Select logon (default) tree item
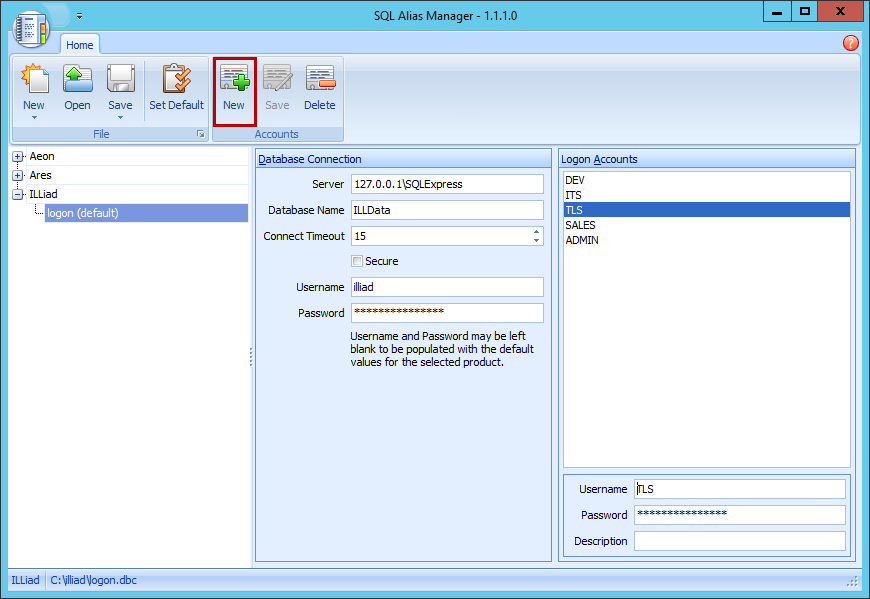870x599 pixels. click(83, 213)
